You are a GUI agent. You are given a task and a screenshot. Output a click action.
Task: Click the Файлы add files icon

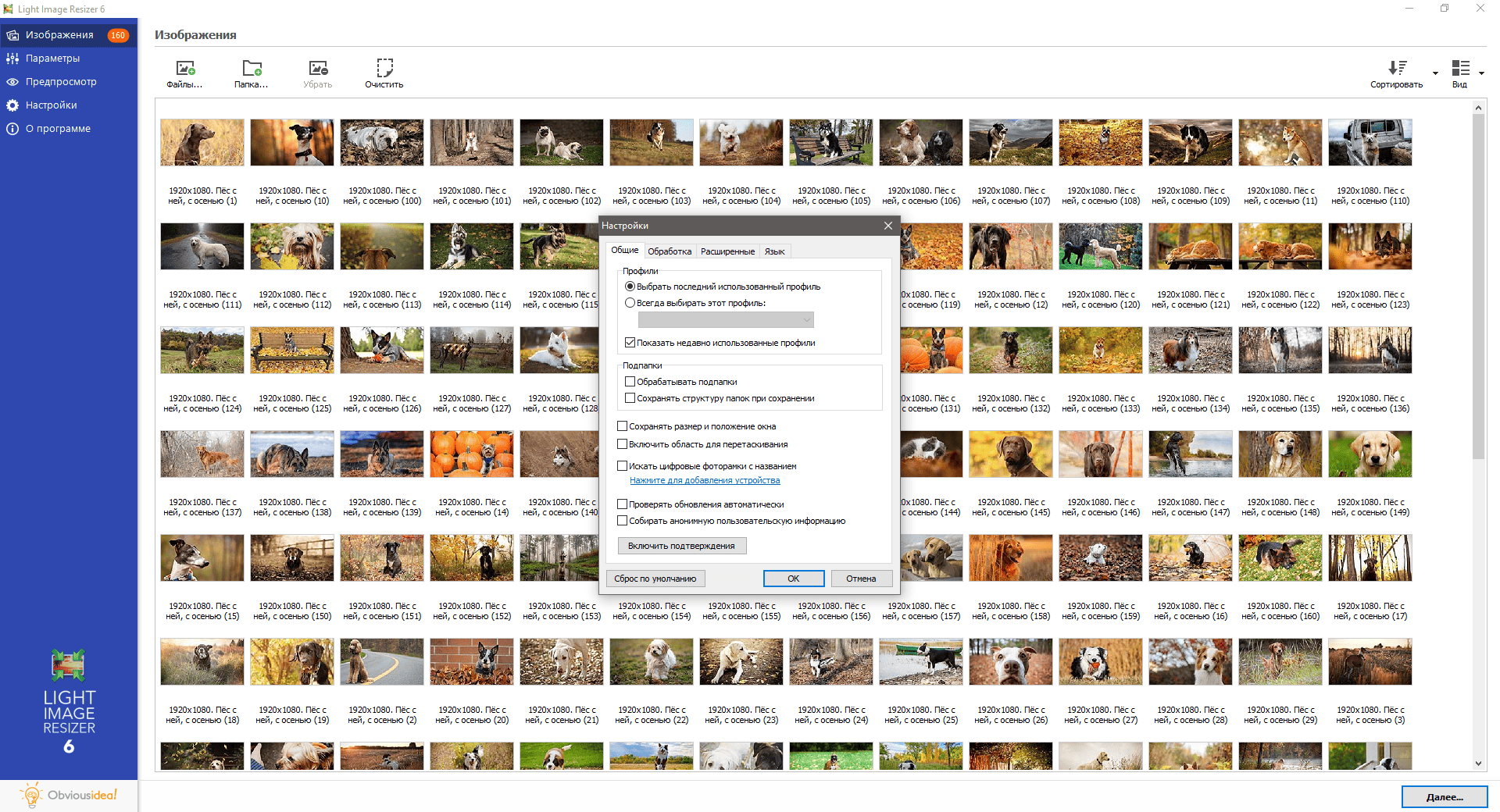[185, 69]
